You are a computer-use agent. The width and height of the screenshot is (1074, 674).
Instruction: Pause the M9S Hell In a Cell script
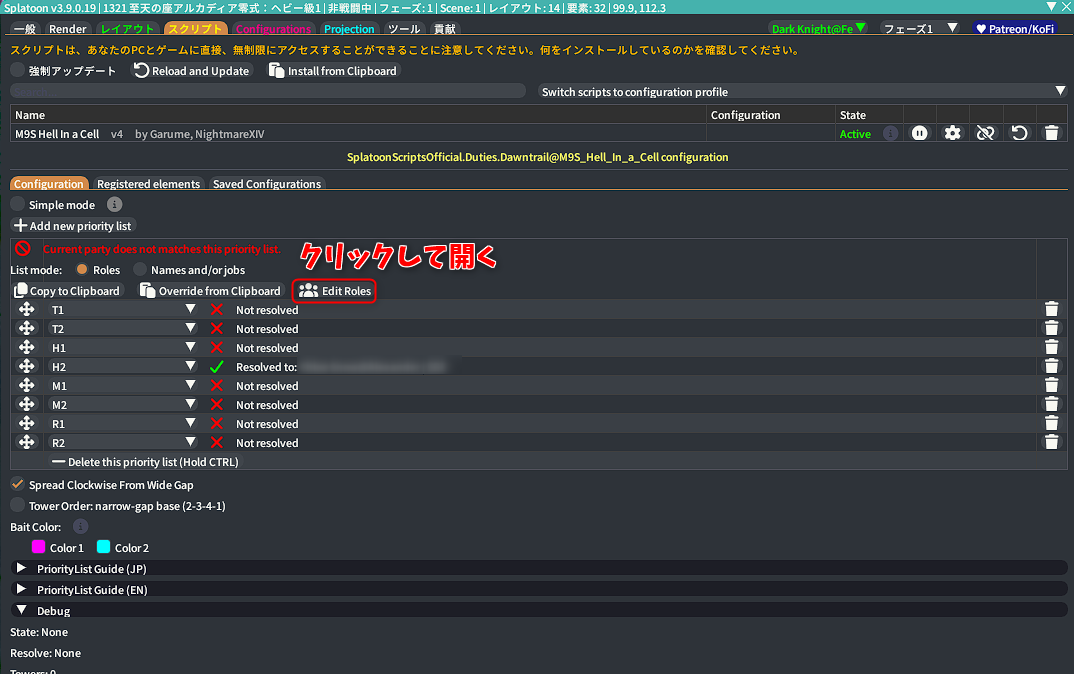(x=919, y=133)
